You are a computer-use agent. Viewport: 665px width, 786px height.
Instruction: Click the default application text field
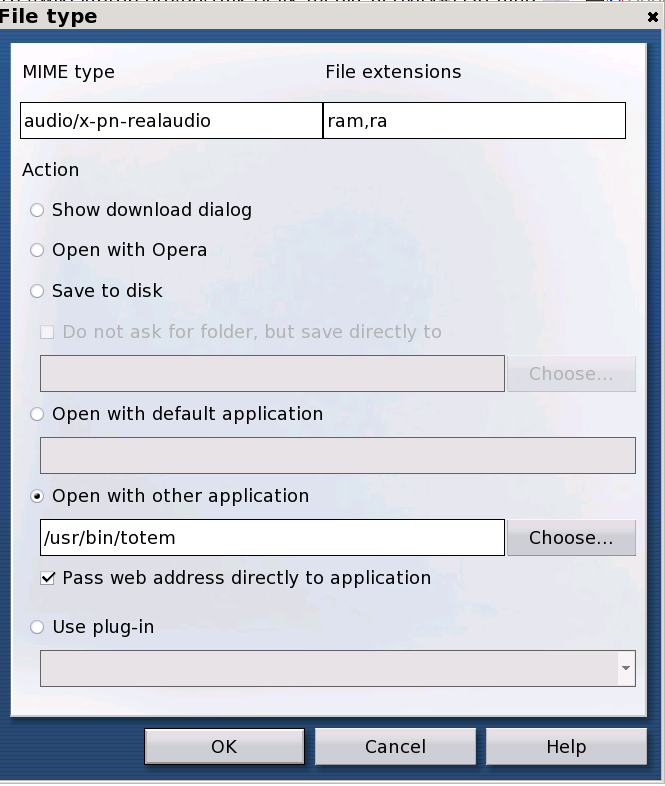point(337,456)
